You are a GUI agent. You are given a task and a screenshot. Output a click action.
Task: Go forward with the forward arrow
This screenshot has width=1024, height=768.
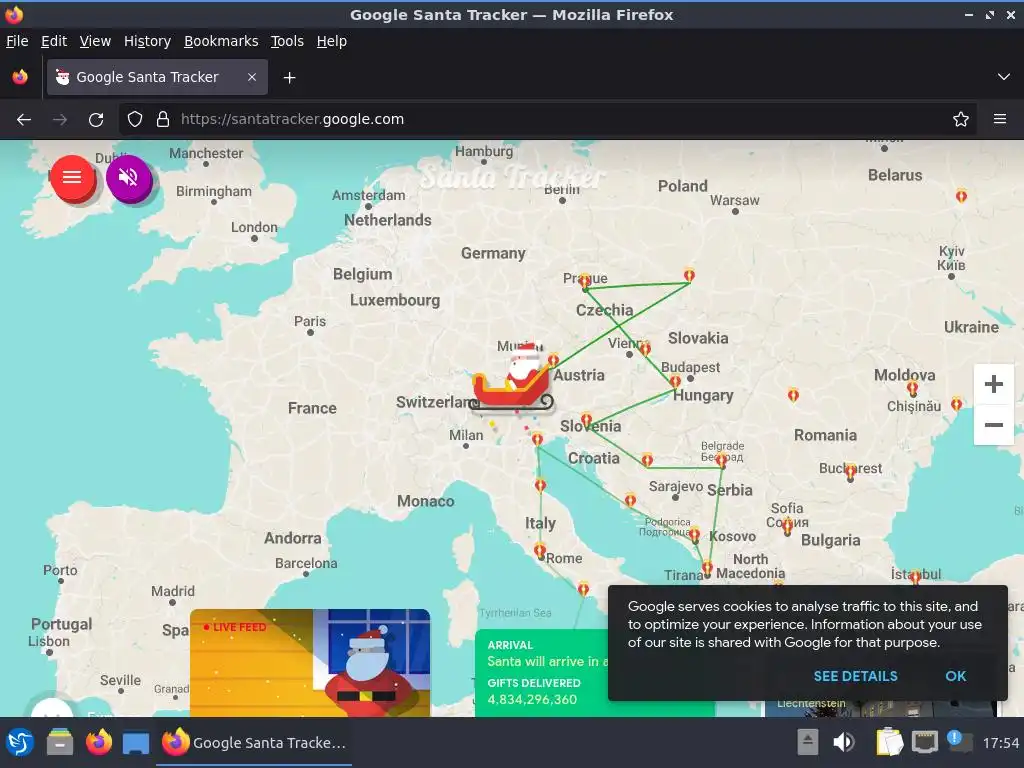coord(60,120)
